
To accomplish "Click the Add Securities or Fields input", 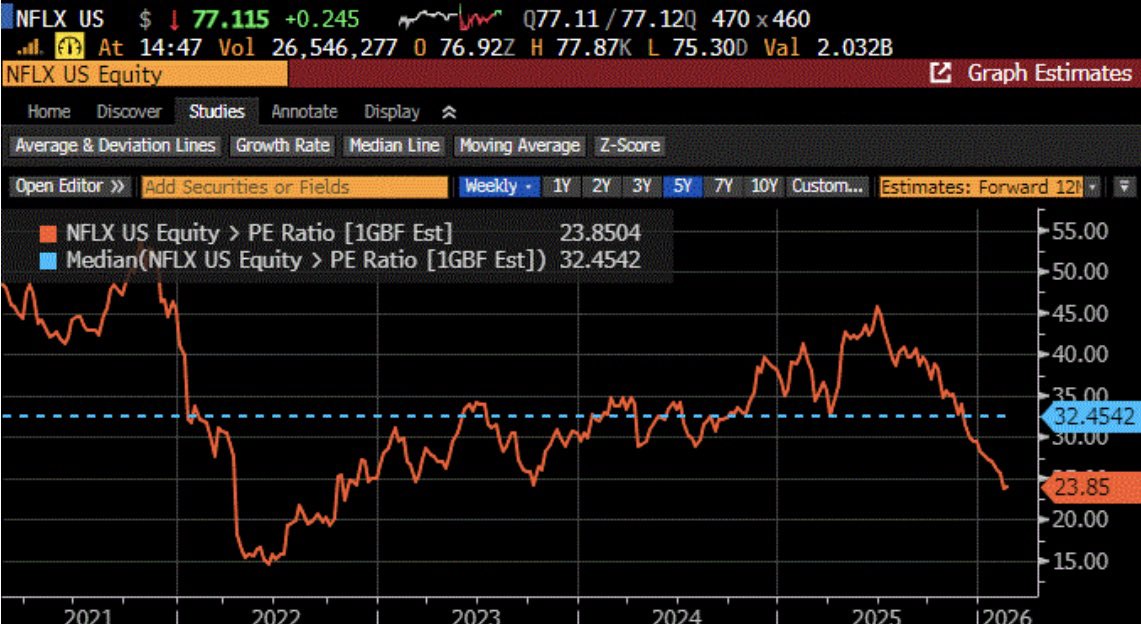I will [x=294, y=186].
